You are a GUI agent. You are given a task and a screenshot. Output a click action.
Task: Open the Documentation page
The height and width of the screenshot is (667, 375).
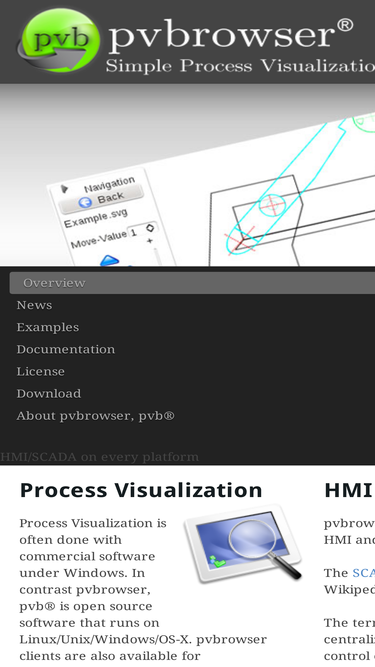pos(66,349)
